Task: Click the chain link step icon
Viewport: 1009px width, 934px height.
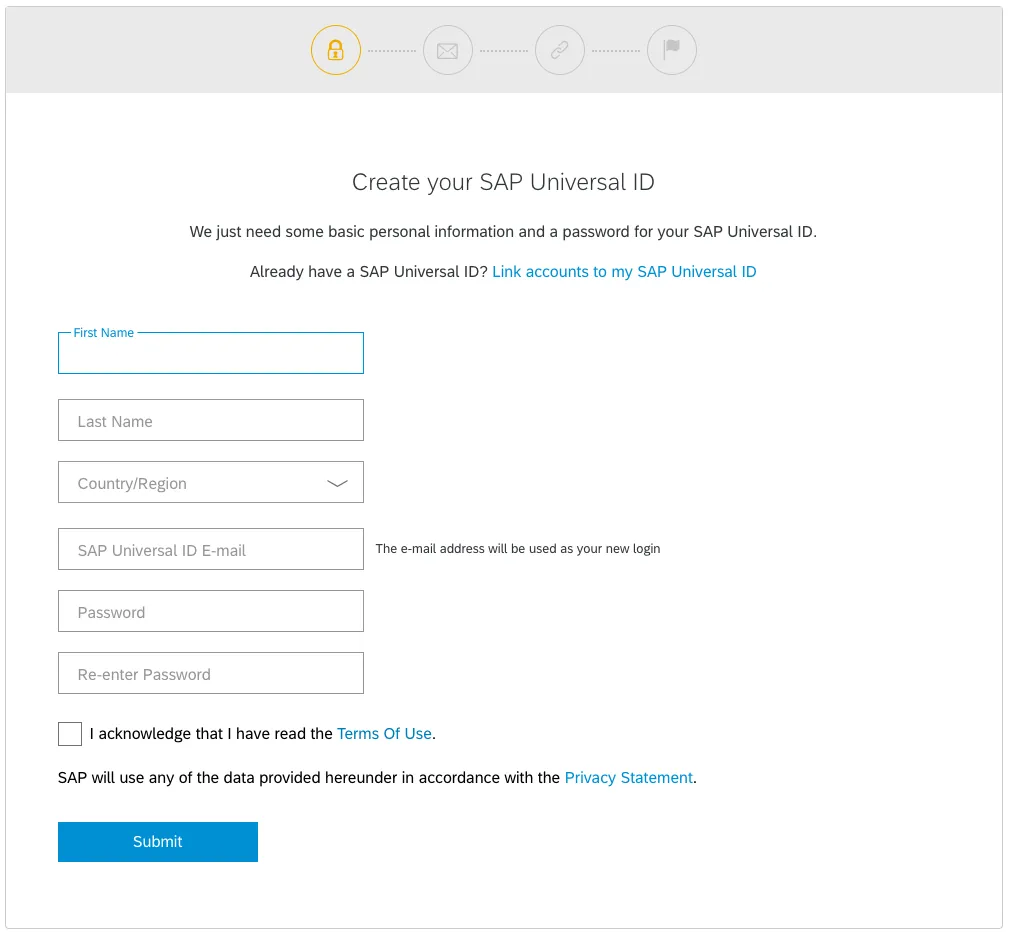Action: (x=559, y=50)
